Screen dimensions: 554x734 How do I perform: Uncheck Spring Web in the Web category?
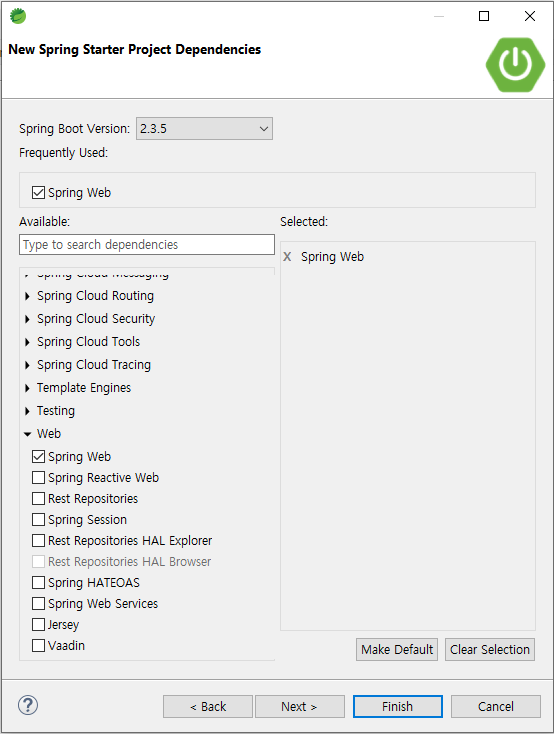tap(38, 456)
